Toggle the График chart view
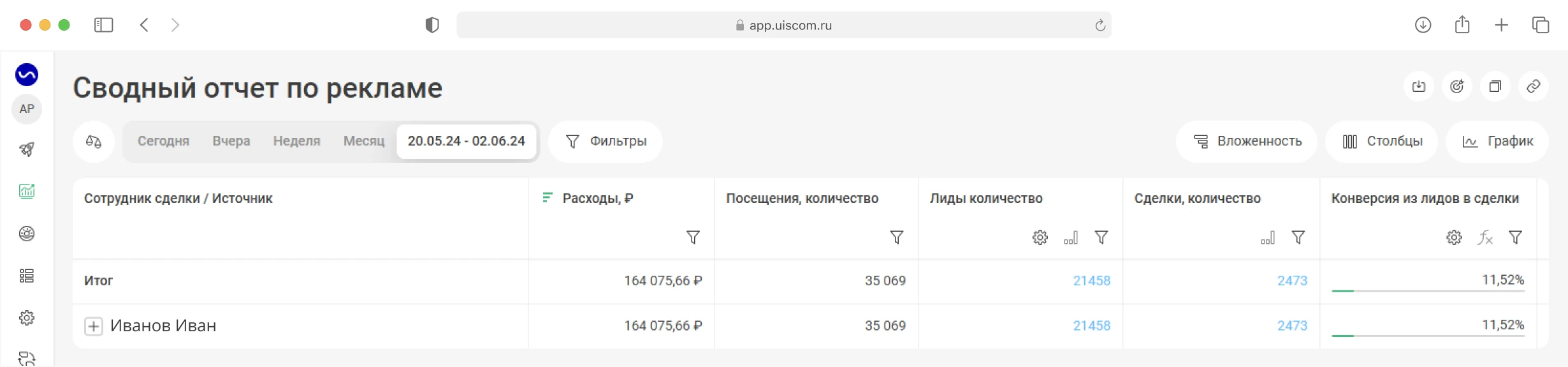The image size is (1568, 367). pyautogui.click(x=1497, y=141)
